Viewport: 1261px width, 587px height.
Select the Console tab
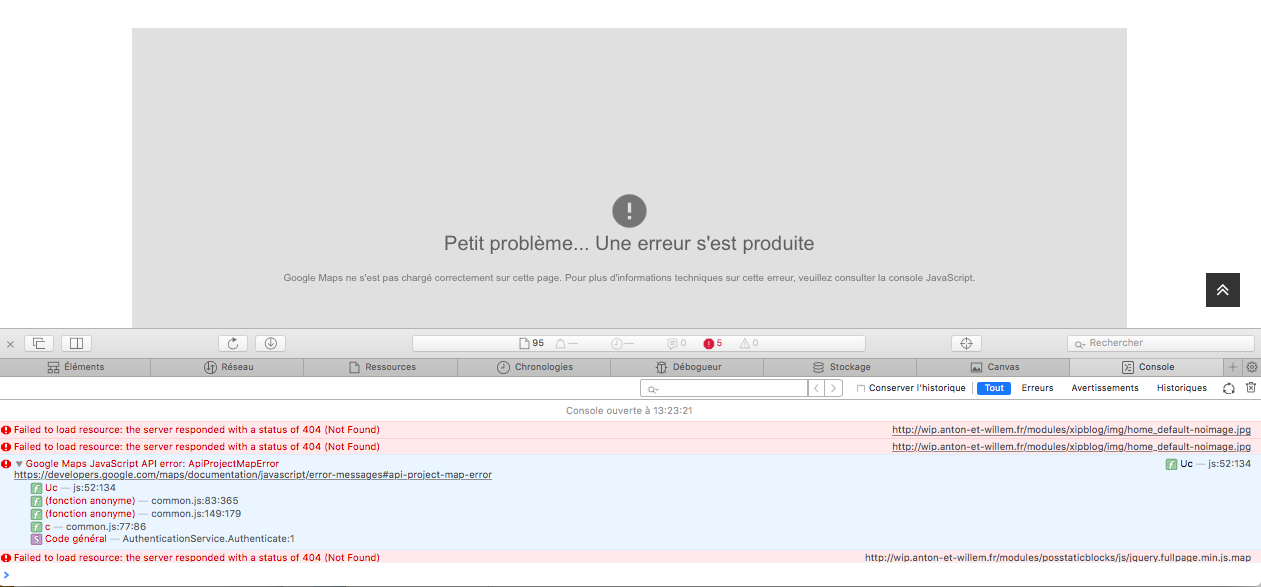(1147, 367)
